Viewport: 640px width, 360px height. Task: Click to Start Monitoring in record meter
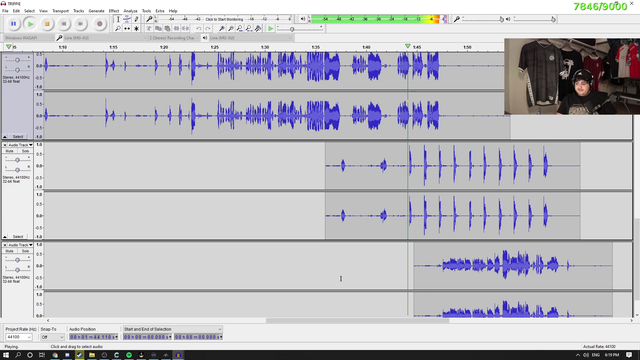click(224, 19)
